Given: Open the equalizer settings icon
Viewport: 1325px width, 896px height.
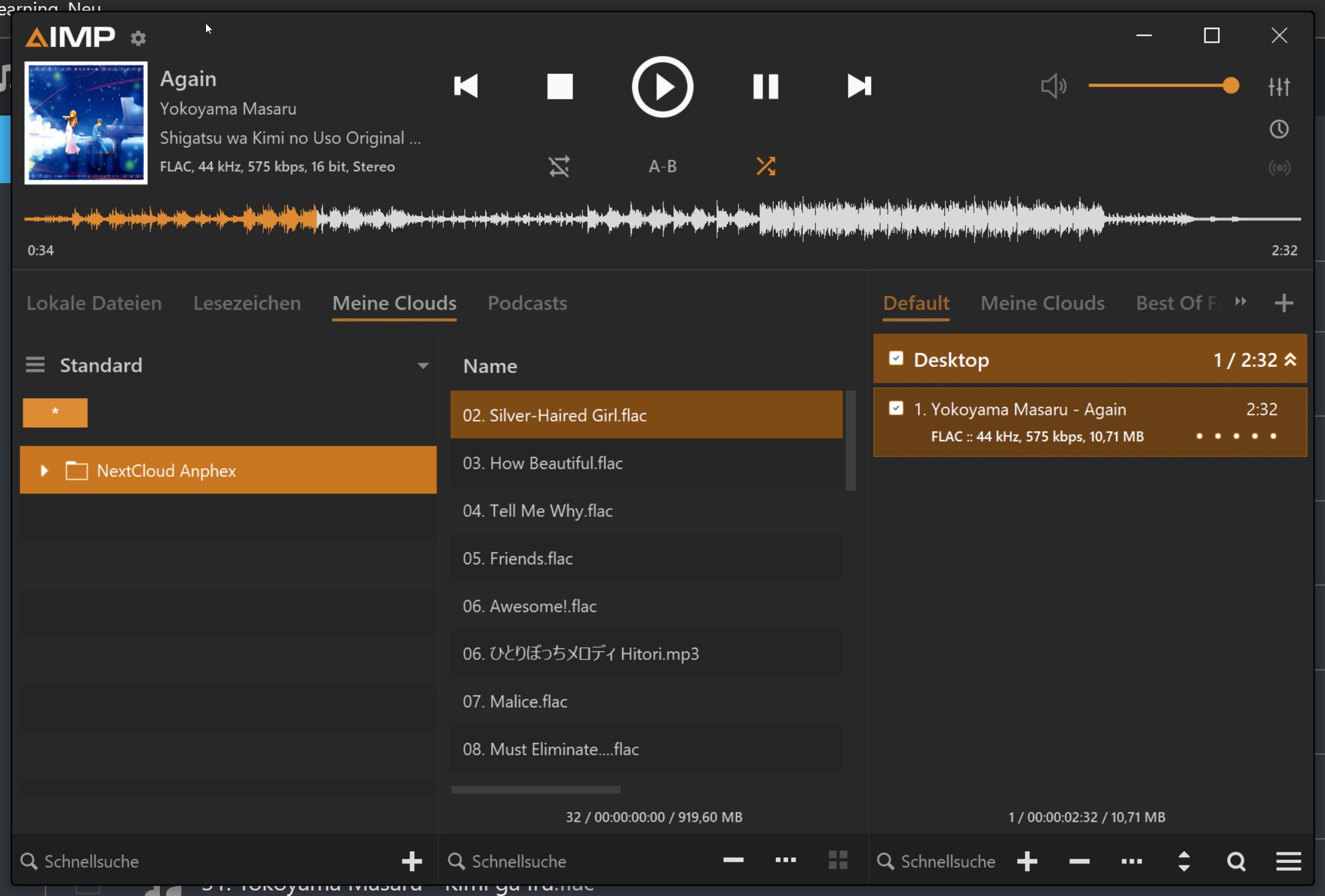Looking at the screenshot, I should tap(1279, 87).
